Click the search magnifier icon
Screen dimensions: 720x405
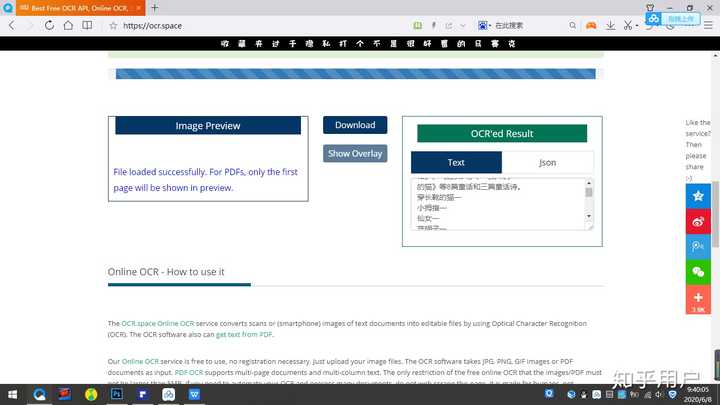[572, 25]
